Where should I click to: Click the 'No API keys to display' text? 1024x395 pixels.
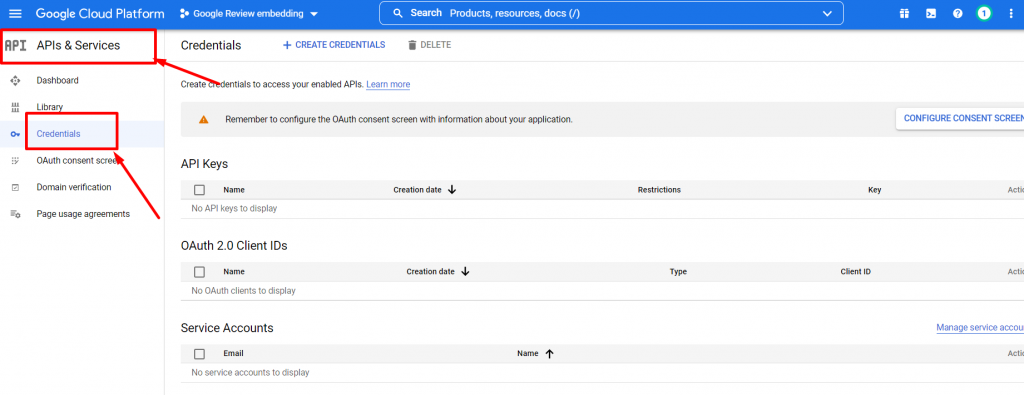click(x=234, y=209)
